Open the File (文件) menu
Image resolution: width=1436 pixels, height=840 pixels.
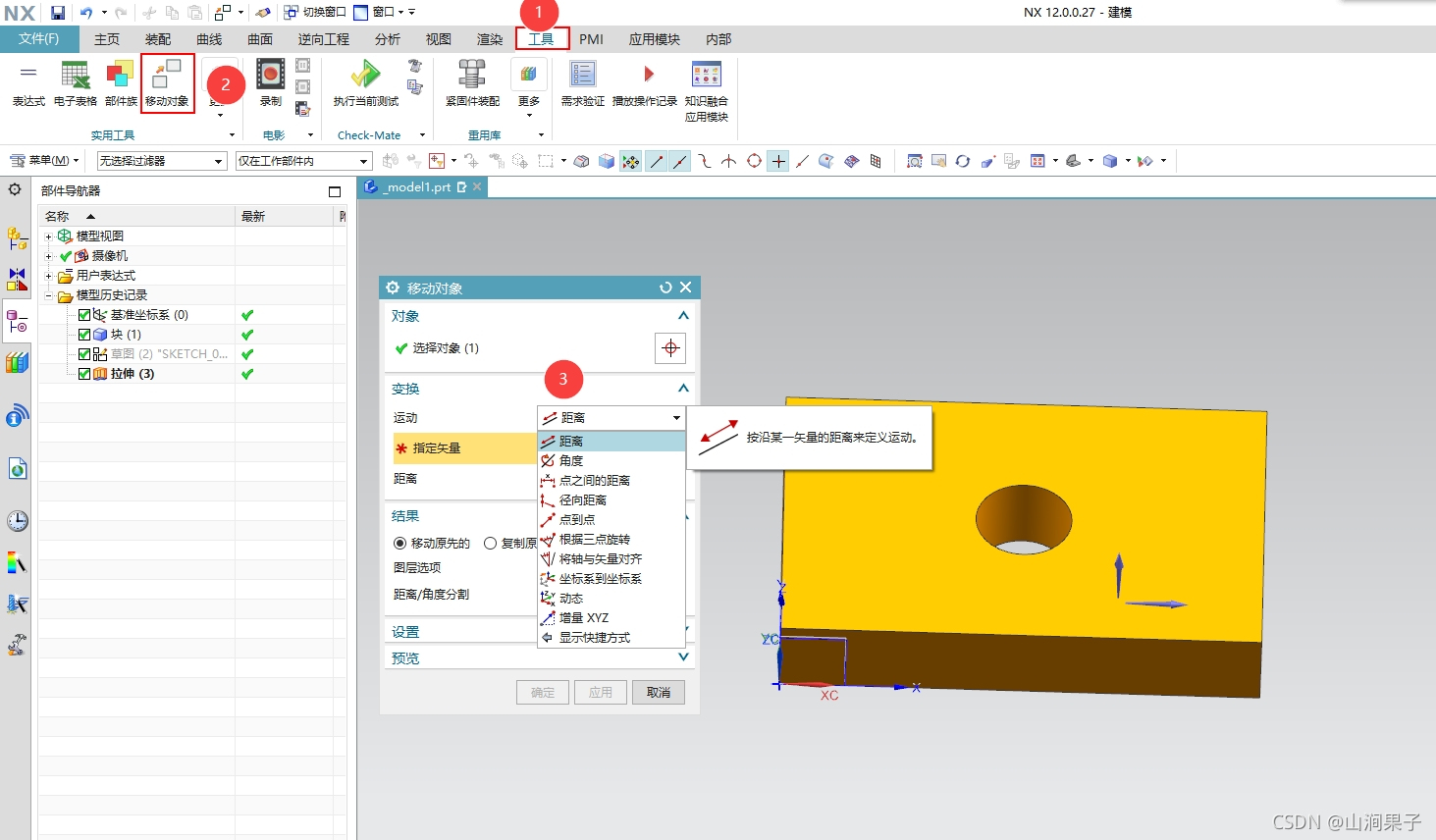tap(38, 39)
